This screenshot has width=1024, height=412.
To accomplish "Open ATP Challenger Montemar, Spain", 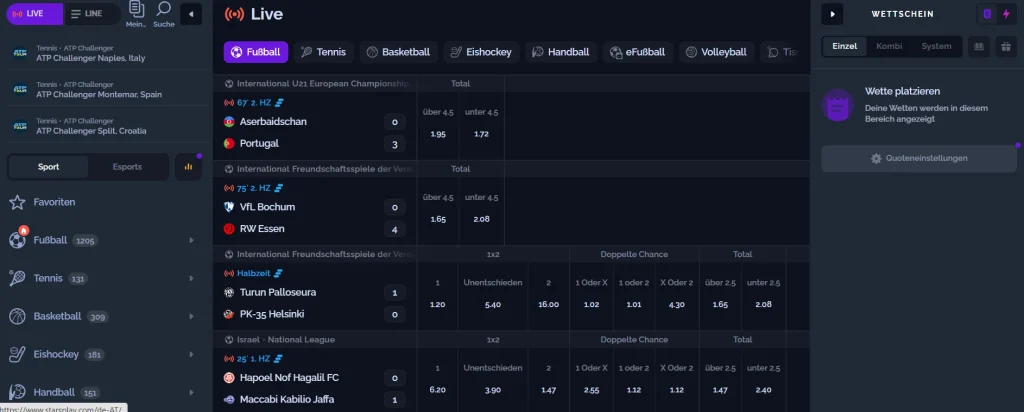I will (106, 89).
